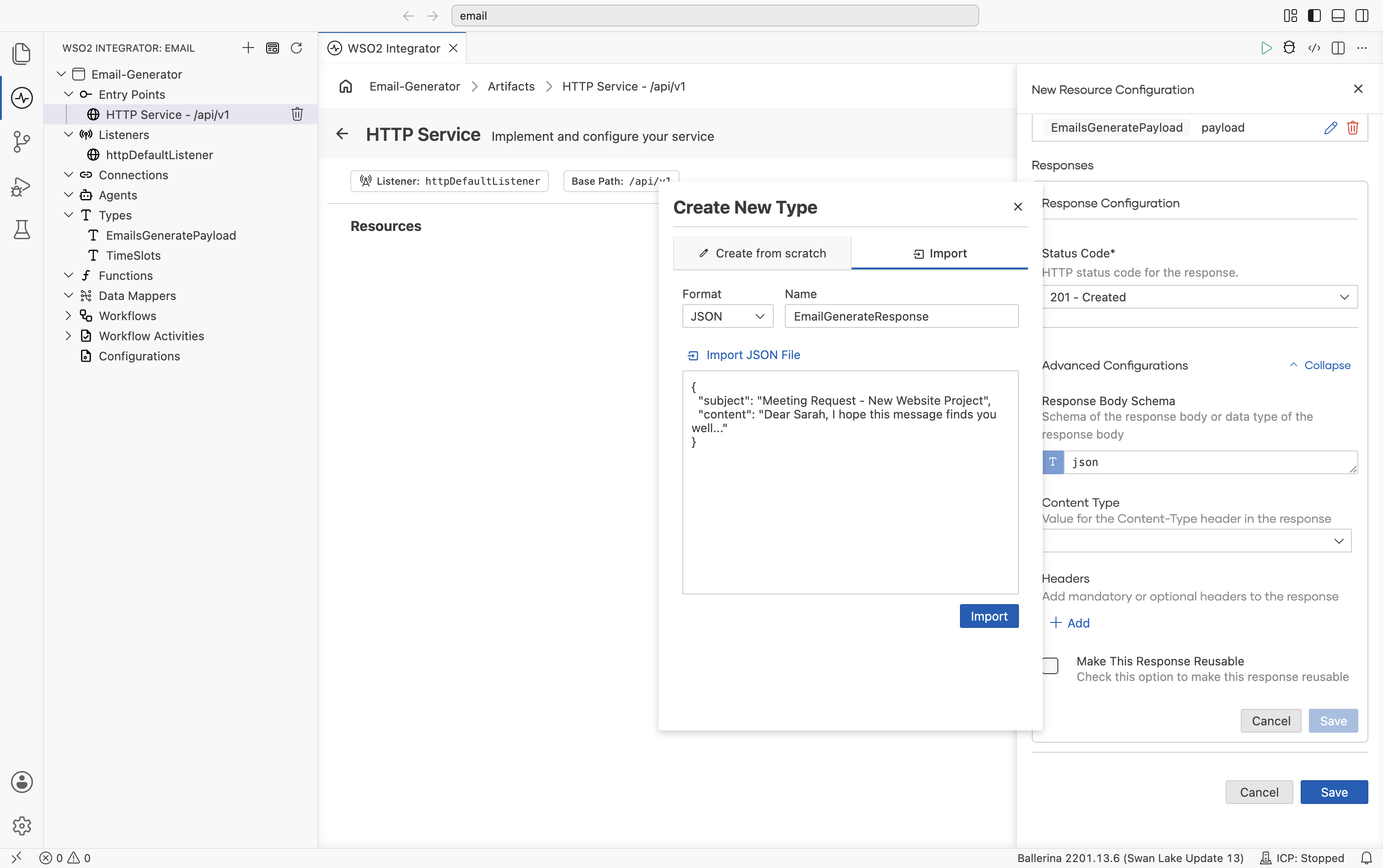The image size is (1383, 868).
Task: Open the TimeSlots type in the tree
Action: [133, 256]
